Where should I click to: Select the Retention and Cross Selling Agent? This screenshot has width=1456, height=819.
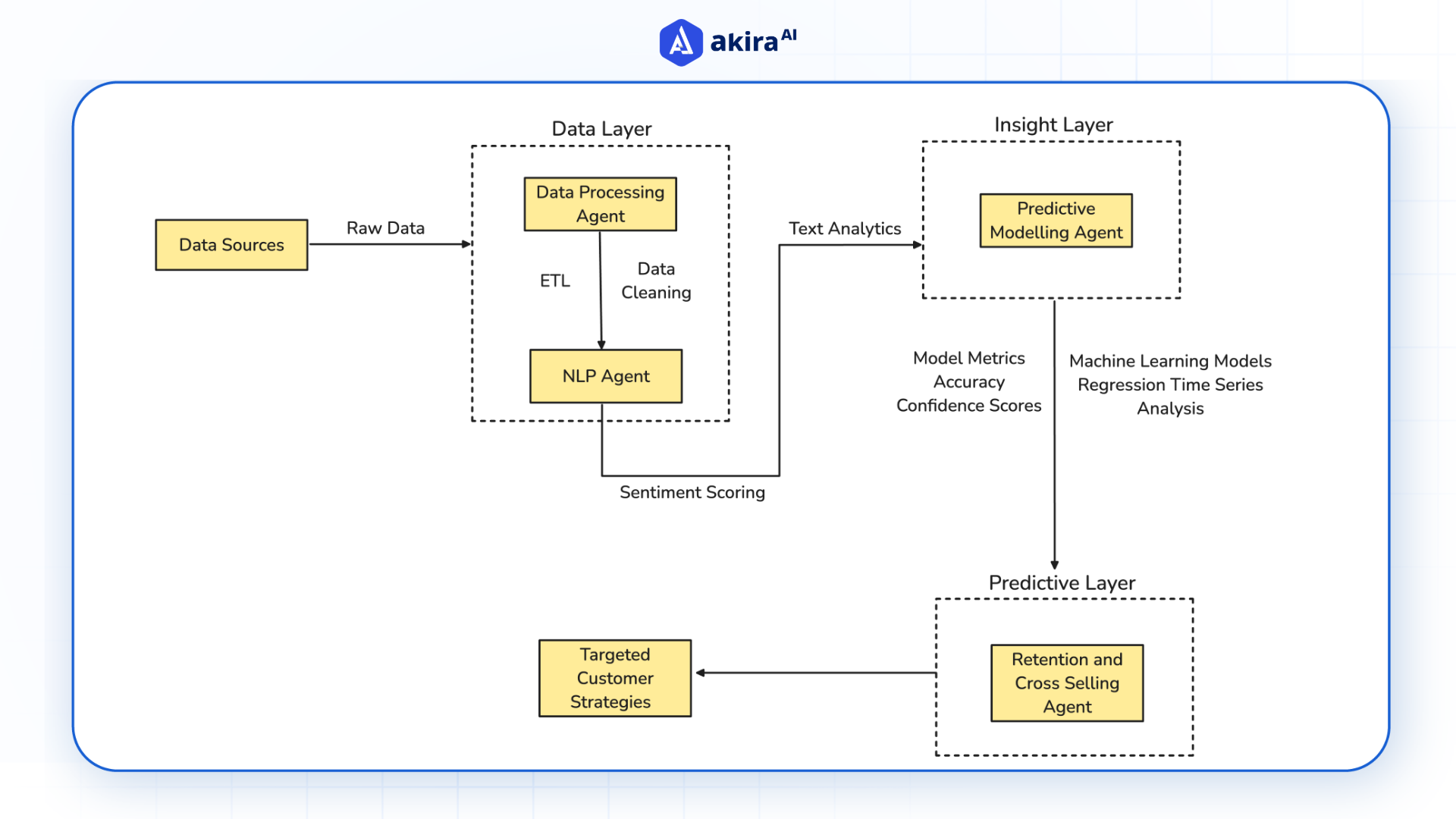tap(1066, 682)
